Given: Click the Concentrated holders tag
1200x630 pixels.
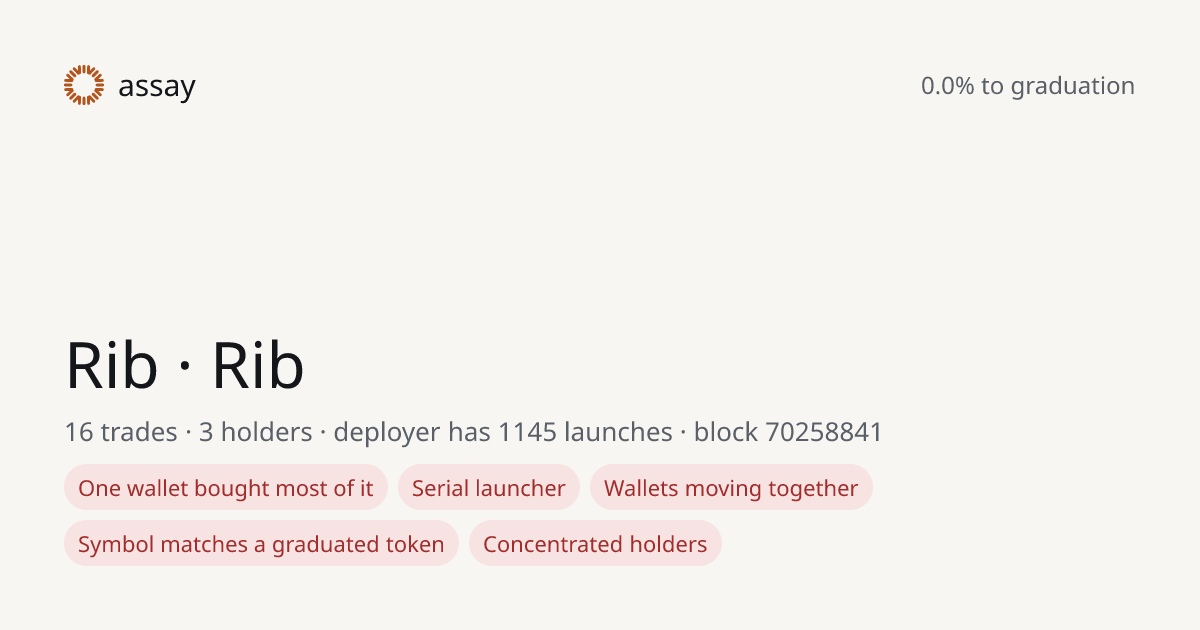Looking at the screenshot, I should pos(595,544).
